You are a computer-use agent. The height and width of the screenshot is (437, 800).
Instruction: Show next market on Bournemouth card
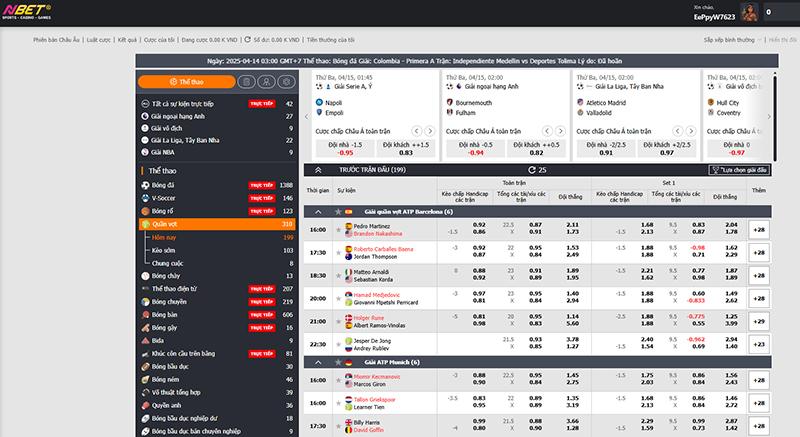(561, 131)
